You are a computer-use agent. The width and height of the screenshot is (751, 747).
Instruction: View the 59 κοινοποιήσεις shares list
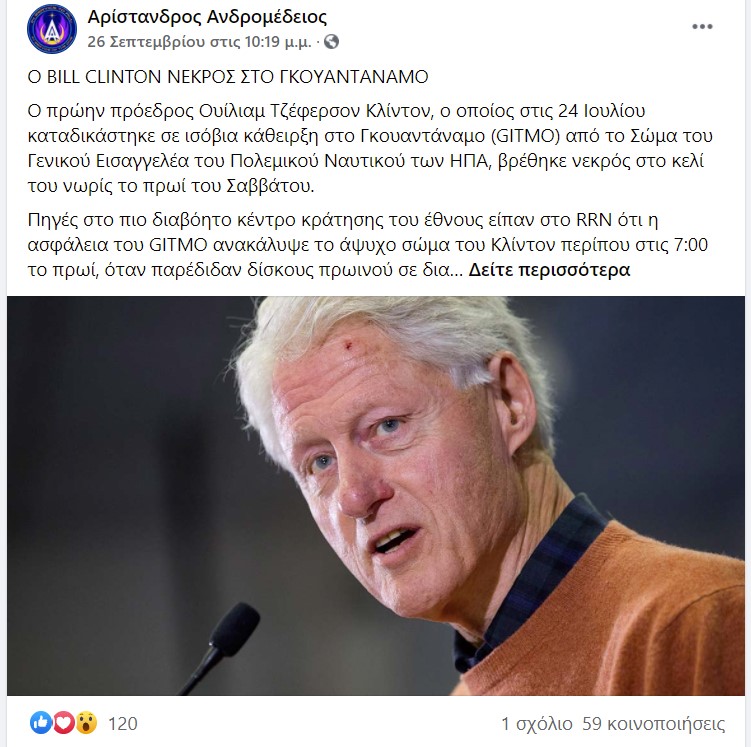point(653,724)
